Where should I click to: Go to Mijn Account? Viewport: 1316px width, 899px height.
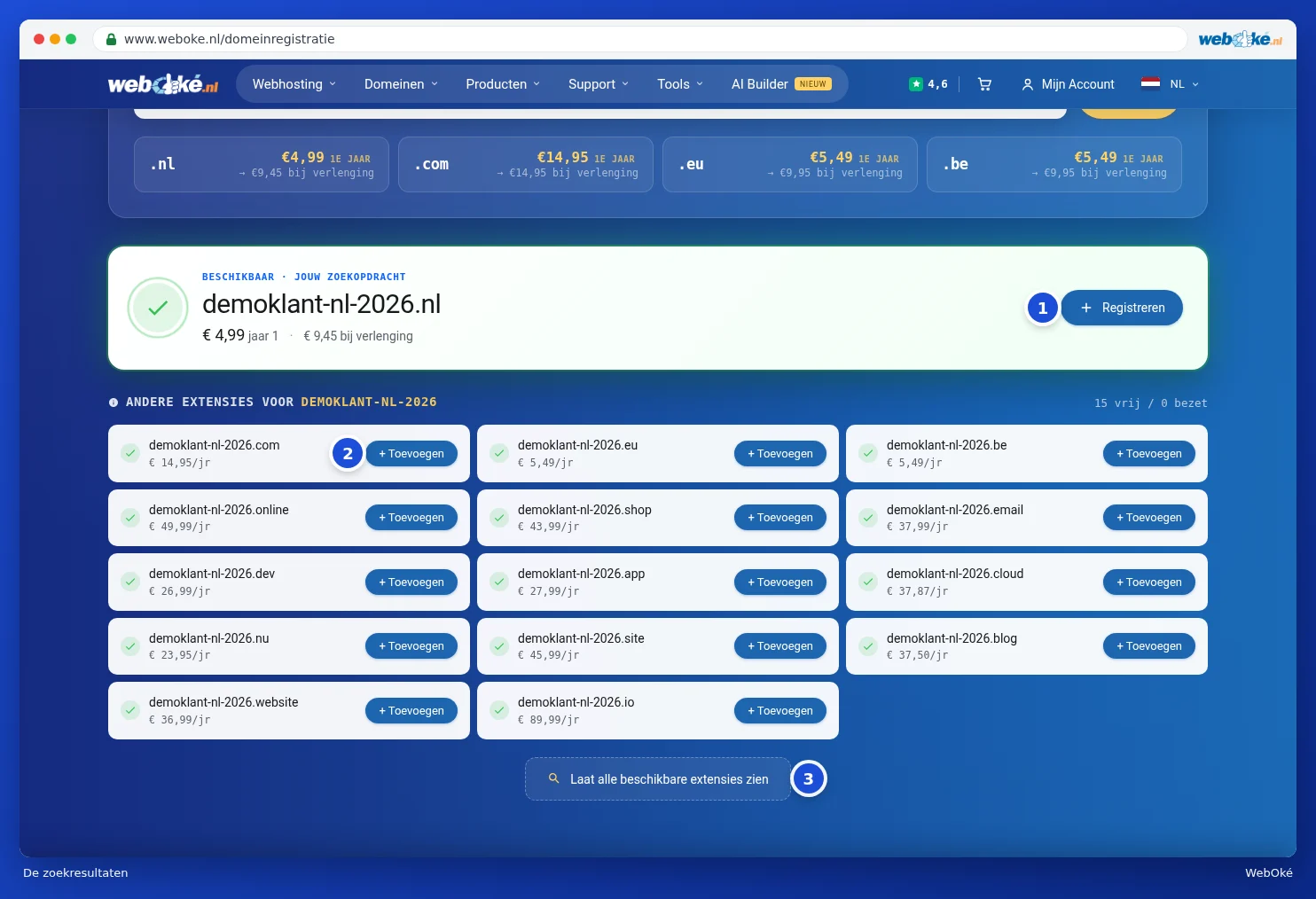[x=1069, y=84]
